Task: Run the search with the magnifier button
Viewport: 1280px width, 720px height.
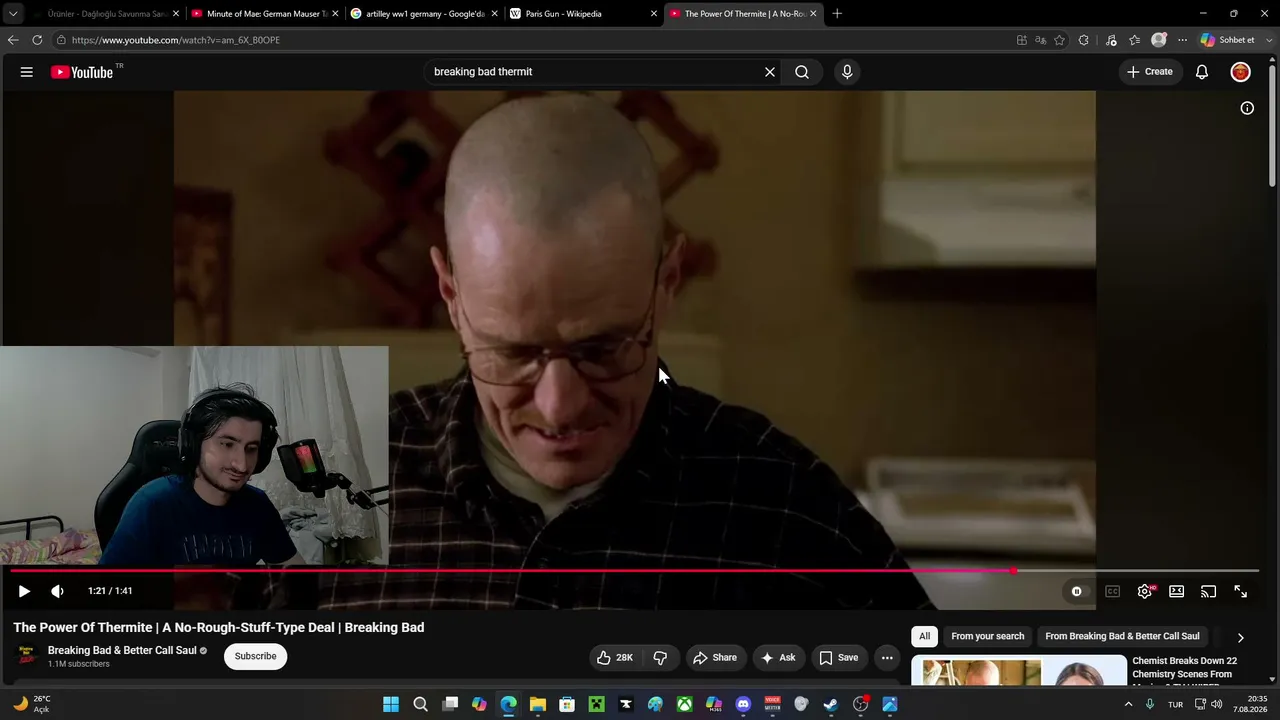Action: [802, 72]
